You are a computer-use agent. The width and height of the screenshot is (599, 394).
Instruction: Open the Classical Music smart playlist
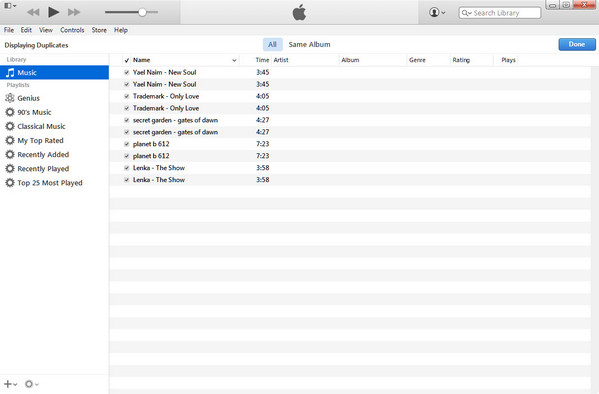click(x=54, y=126)
